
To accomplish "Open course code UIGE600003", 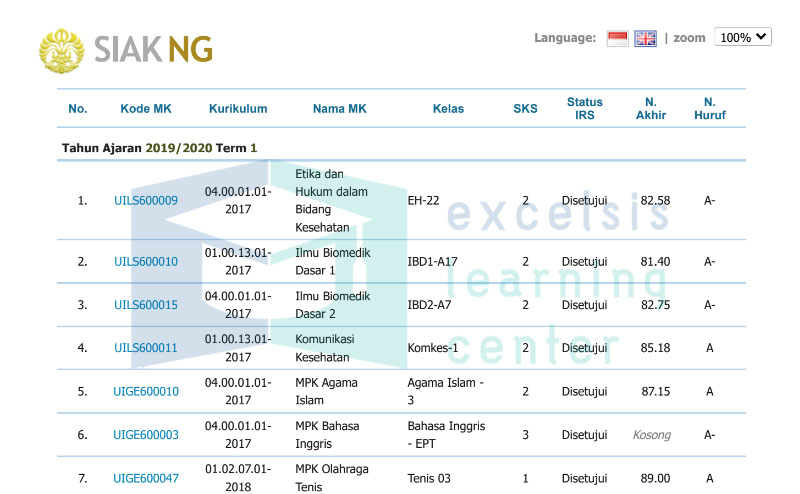I will coord(146,435).
